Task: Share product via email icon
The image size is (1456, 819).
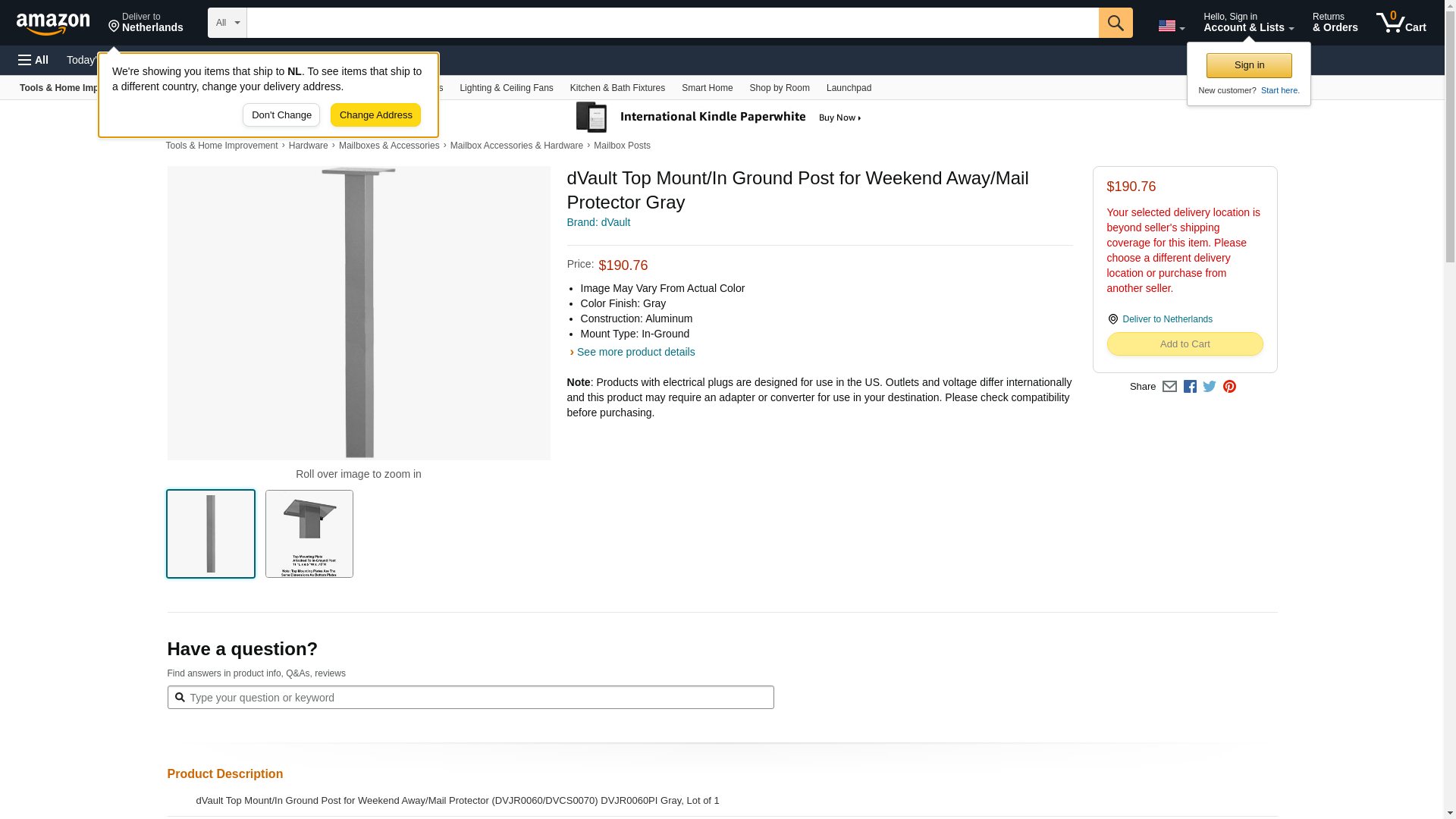Action: [1169, 387]
